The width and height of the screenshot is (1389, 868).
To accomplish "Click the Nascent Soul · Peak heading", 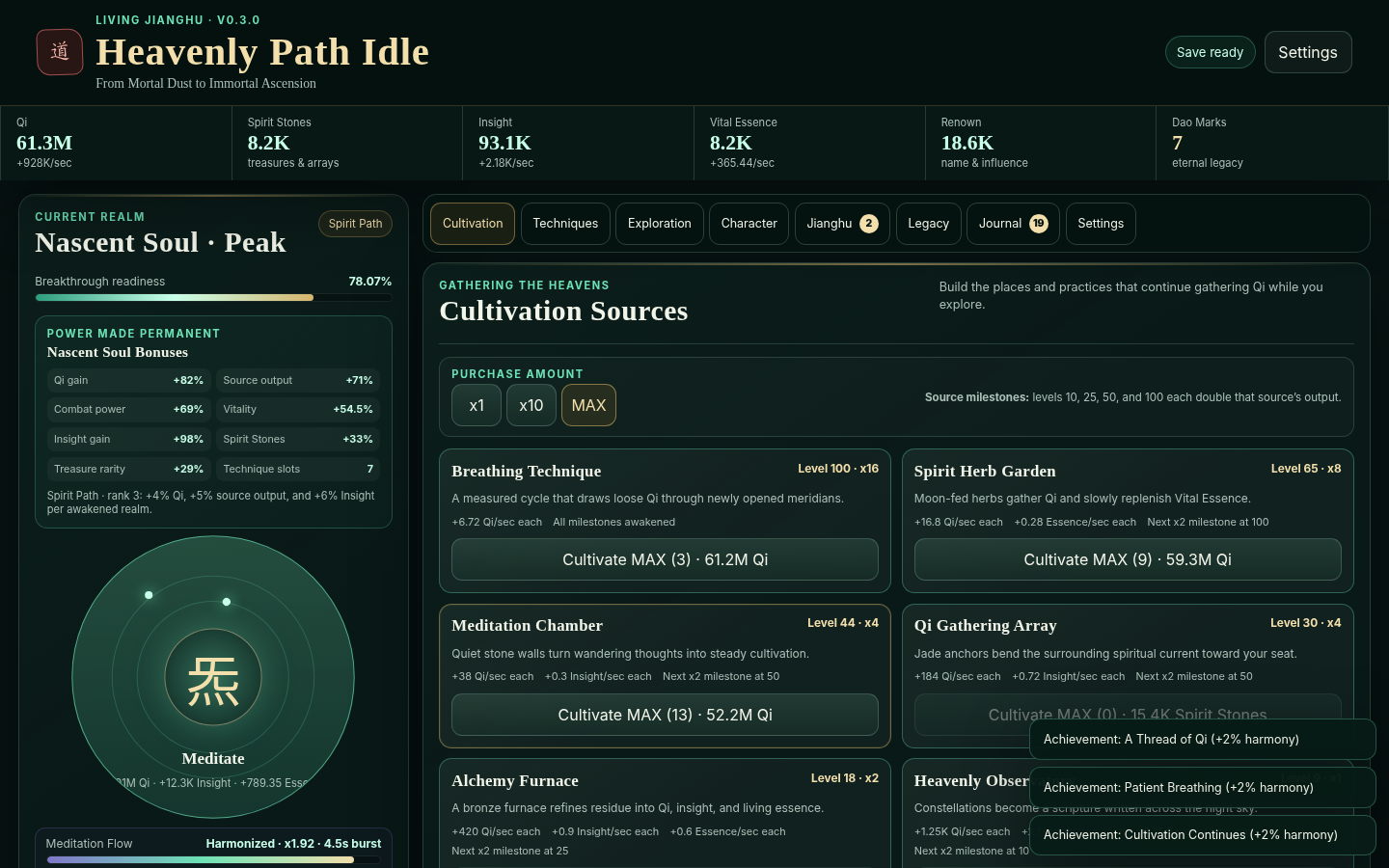I will pyautogui.click(x=160, y=242).
